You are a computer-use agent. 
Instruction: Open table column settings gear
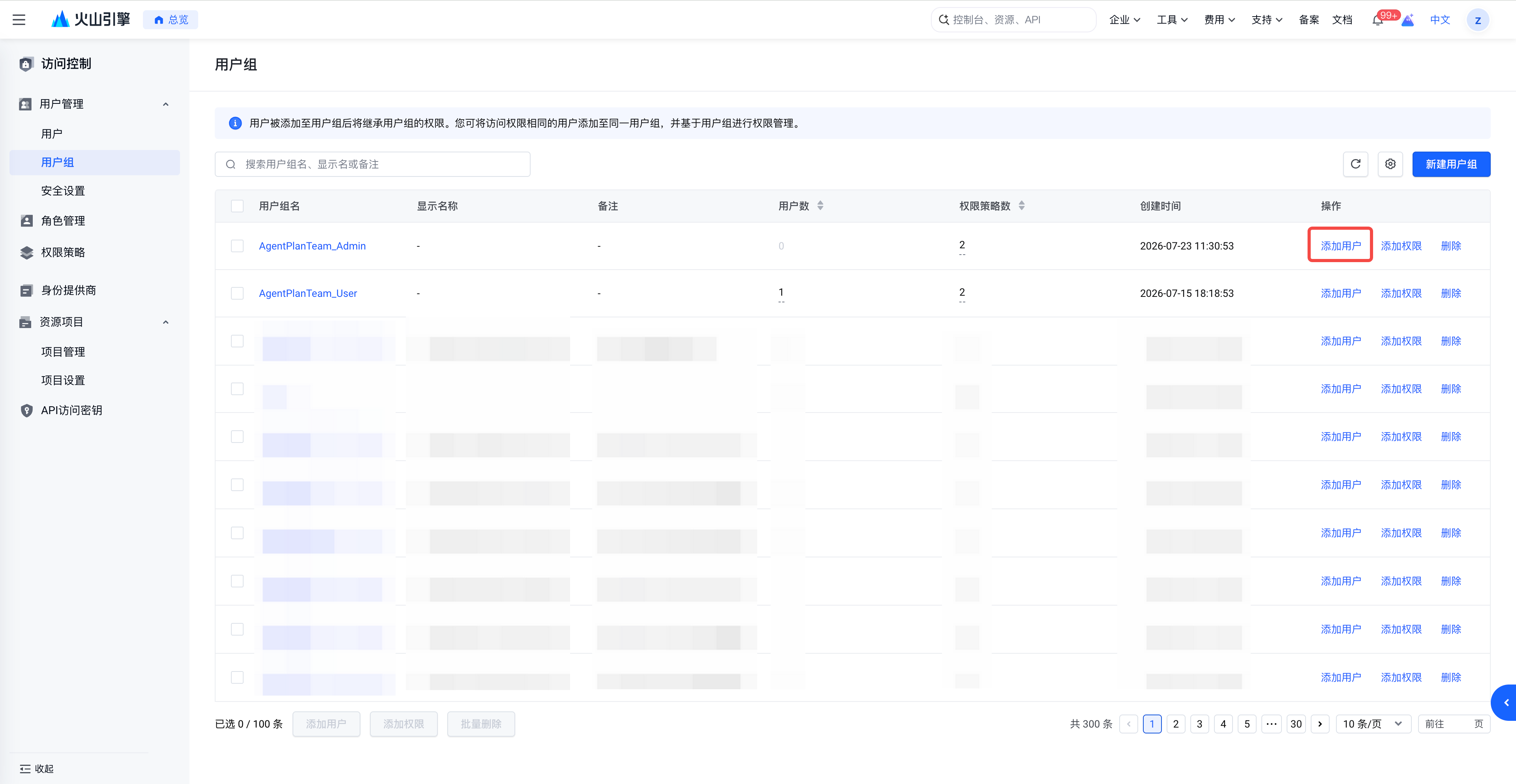pos(1390,164)
